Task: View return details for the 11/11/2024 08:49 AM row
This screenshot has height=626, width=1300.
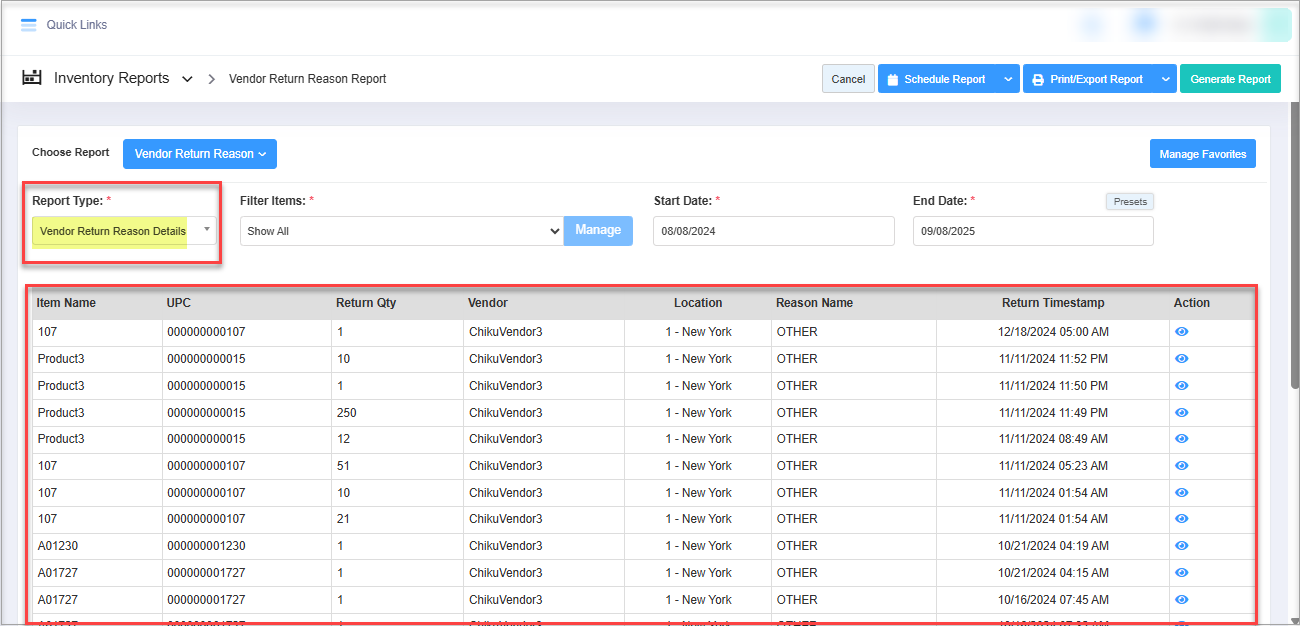Action: coord(1181,439)
